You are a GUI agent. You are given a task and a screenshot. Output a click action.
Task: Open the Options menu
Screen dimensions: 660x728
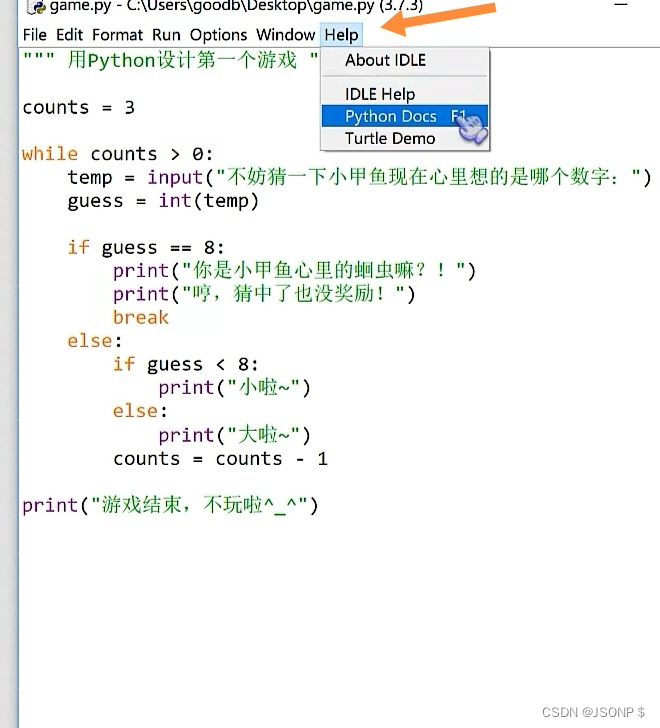[218, 35]
